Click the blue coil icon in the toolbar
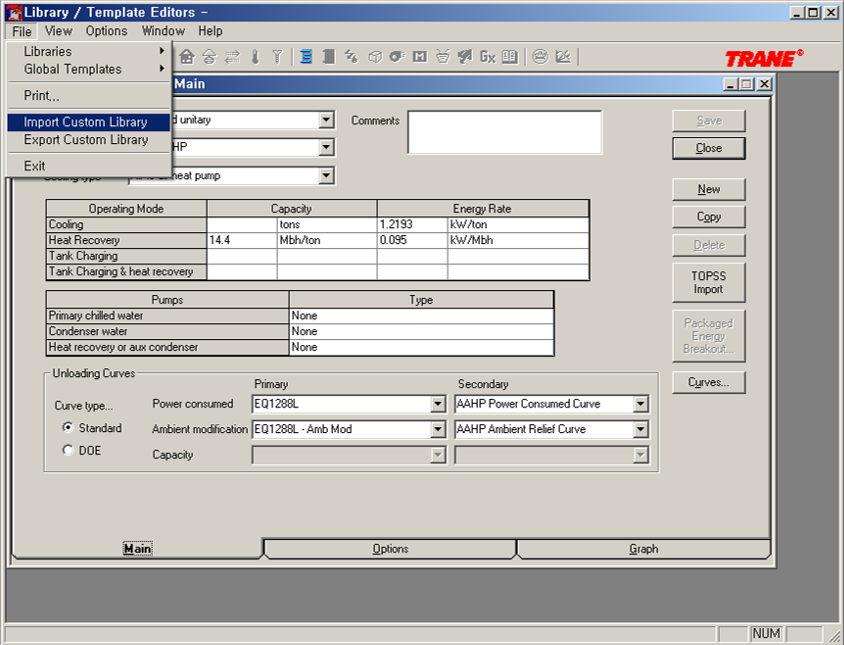The width and height of the screenshot is (844, 645). pos(306,57)
